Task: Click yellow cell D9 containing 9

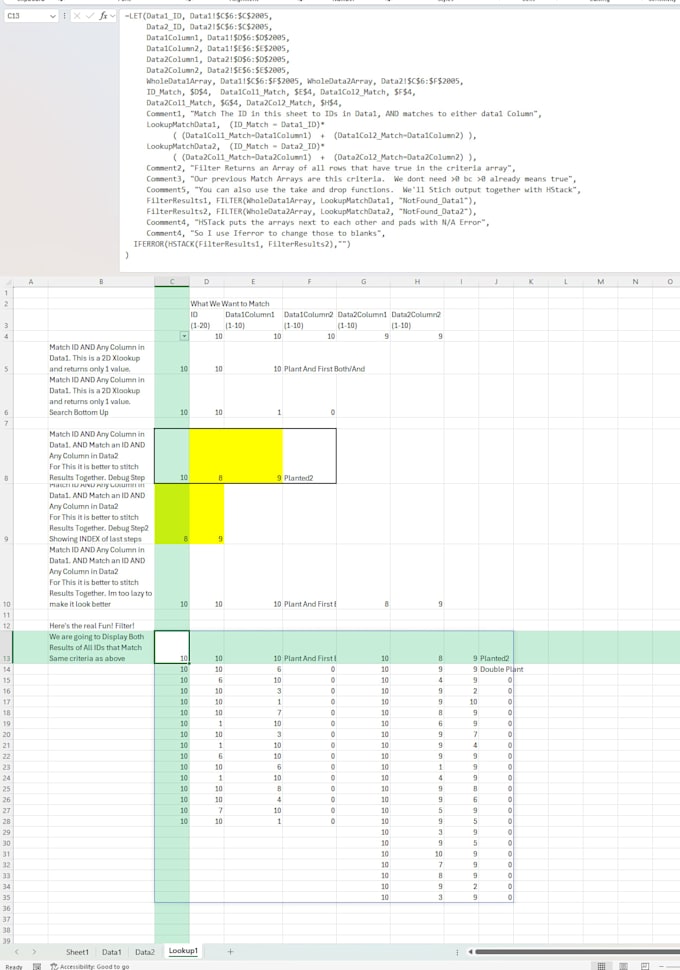Action: click(207, 514)
